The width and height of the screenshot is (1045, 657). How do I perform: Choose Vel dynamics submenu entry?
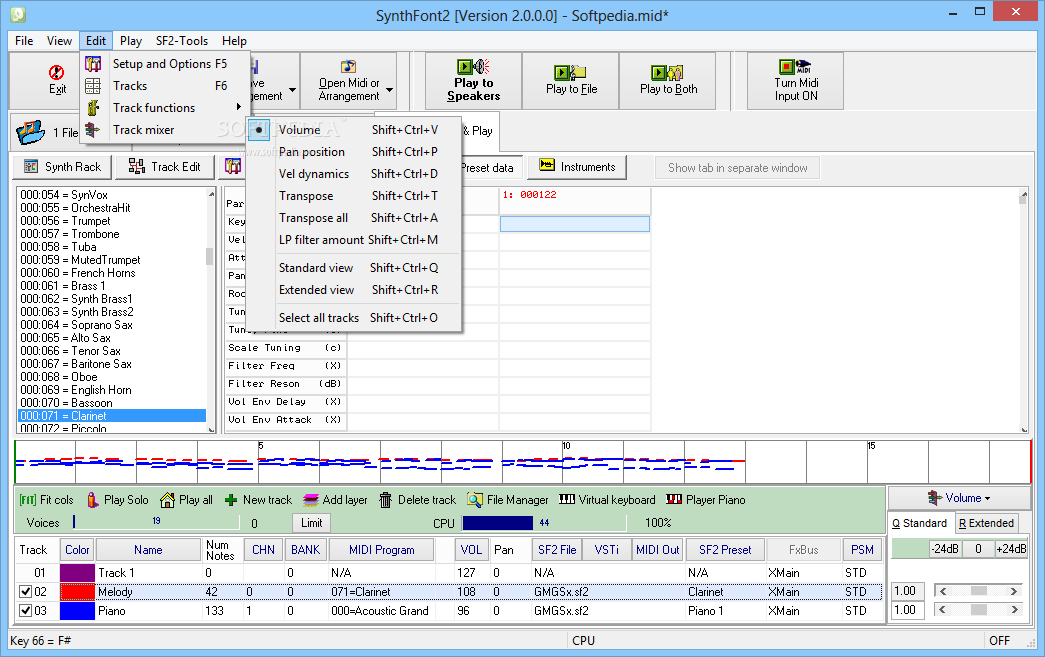click(x=353, y=174)
